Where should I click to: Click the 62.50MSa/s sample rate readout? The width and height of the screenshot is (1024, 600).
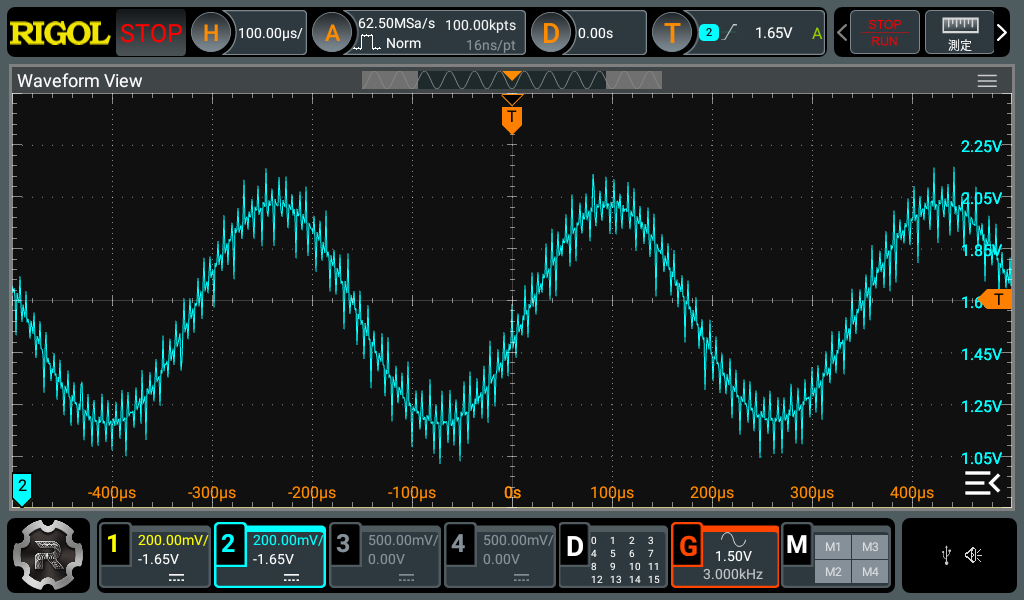coord(396,24)
